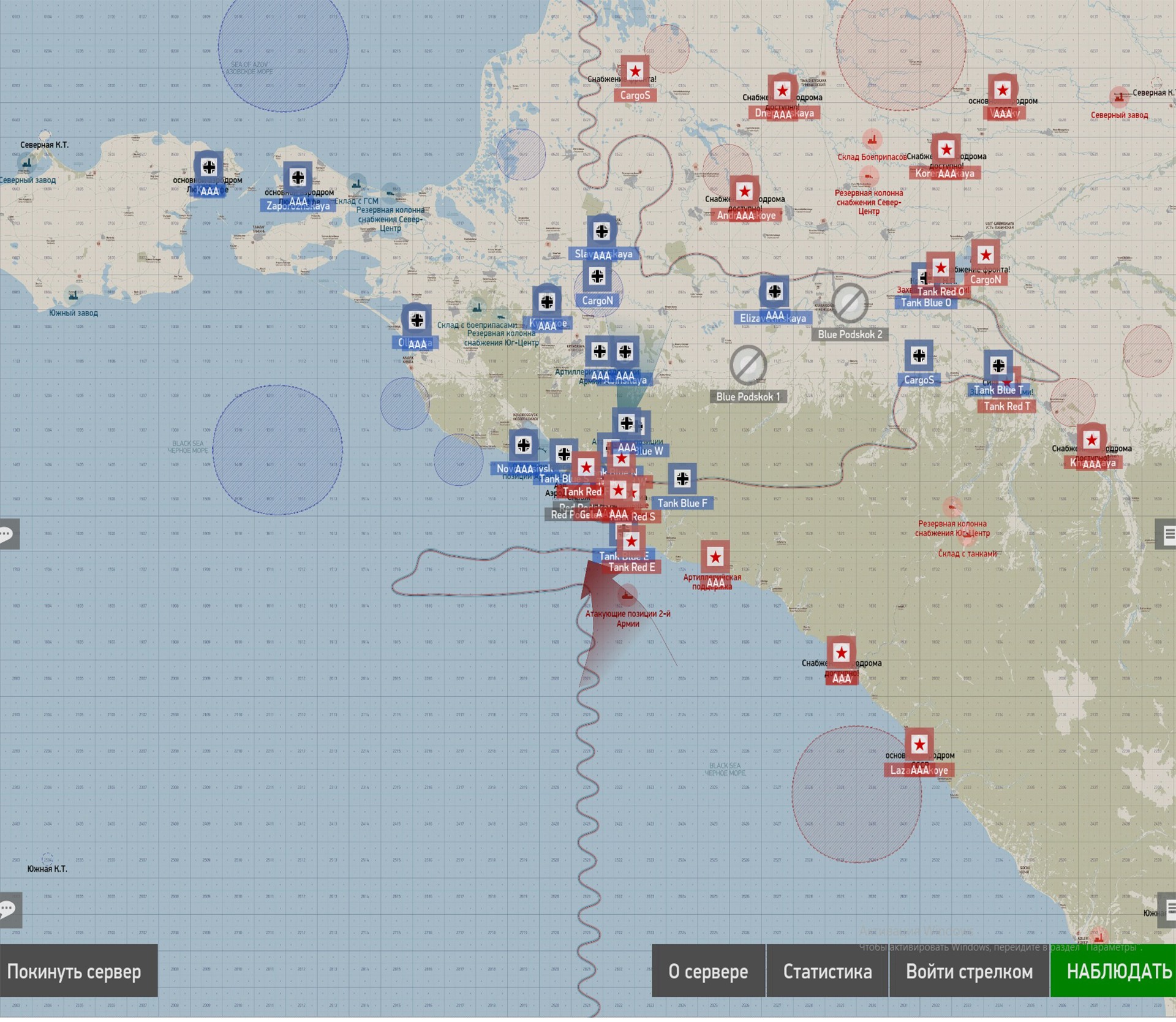Select the blue CargoN cross icon
This screenshot has width=1176, height=1022.
coord(597,277)
